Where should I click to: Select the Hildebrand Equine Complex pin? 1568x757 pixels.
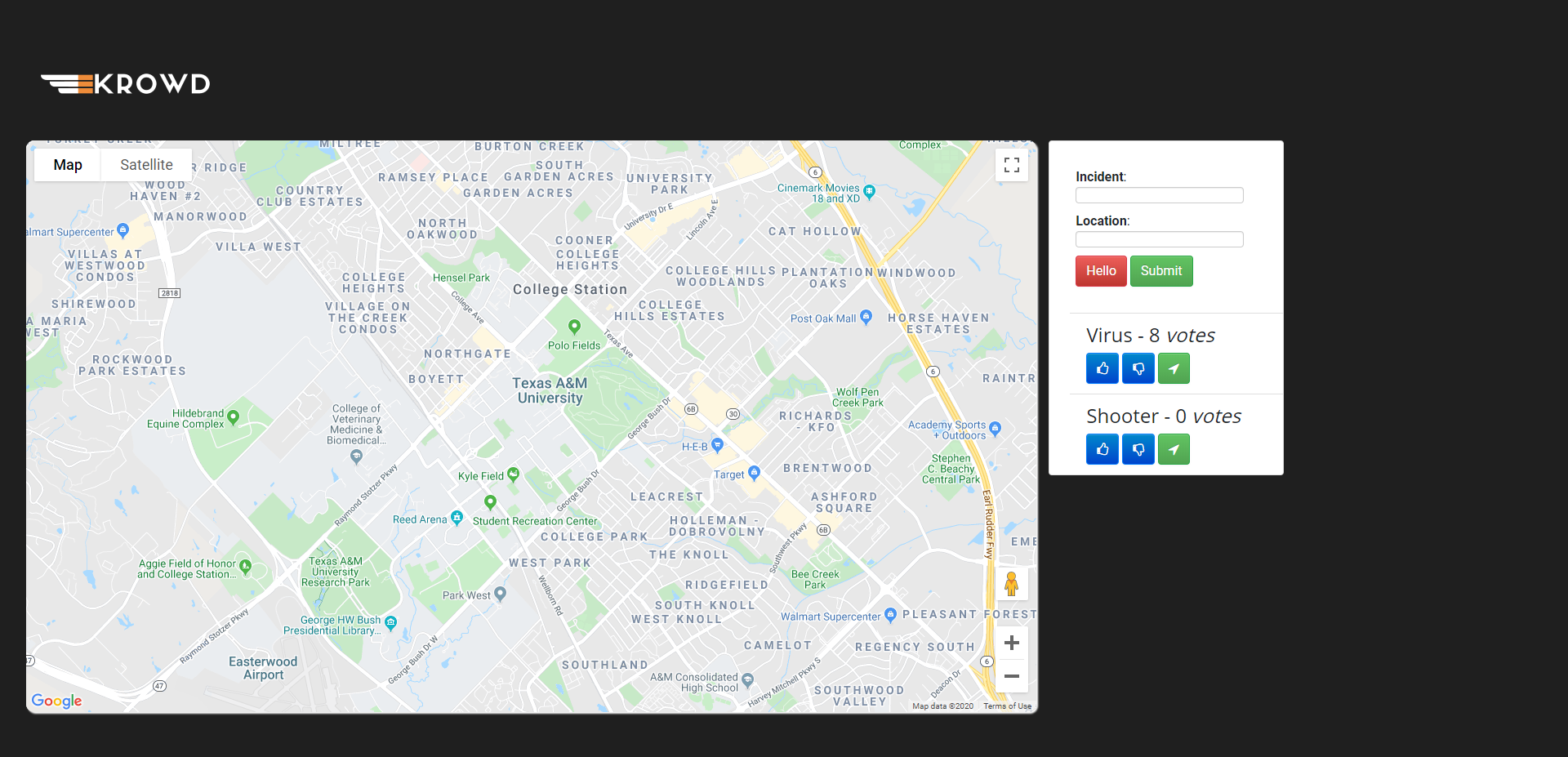pos(234,417)
